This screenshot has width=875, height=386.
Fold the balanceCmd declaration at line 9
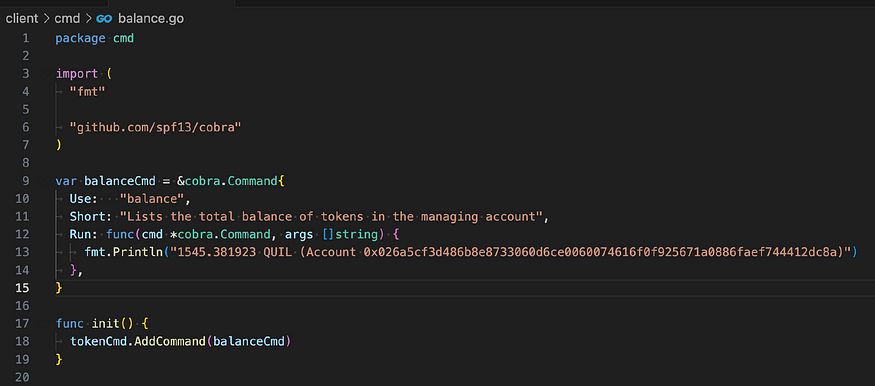(44, 181)
